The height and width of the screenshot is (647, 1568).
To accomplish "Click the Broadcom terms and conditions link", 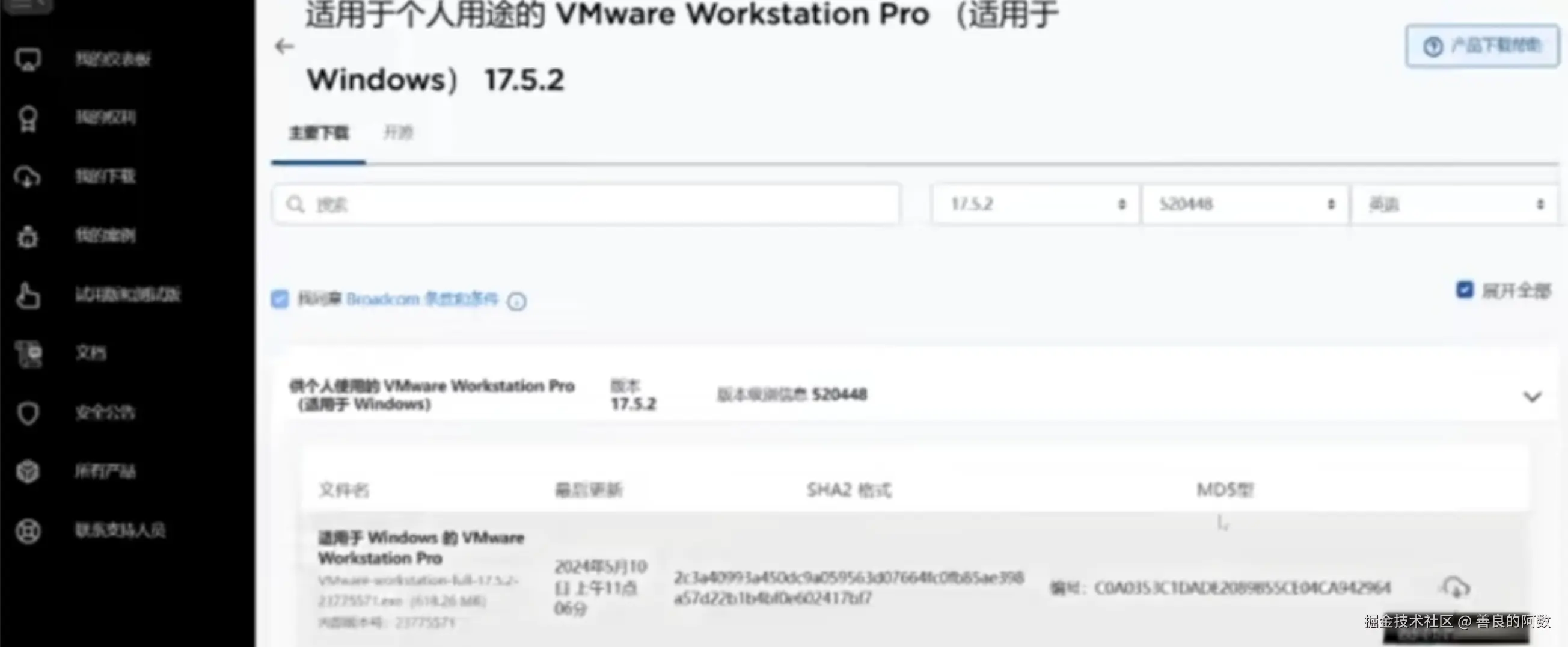I will click(422, 299).
